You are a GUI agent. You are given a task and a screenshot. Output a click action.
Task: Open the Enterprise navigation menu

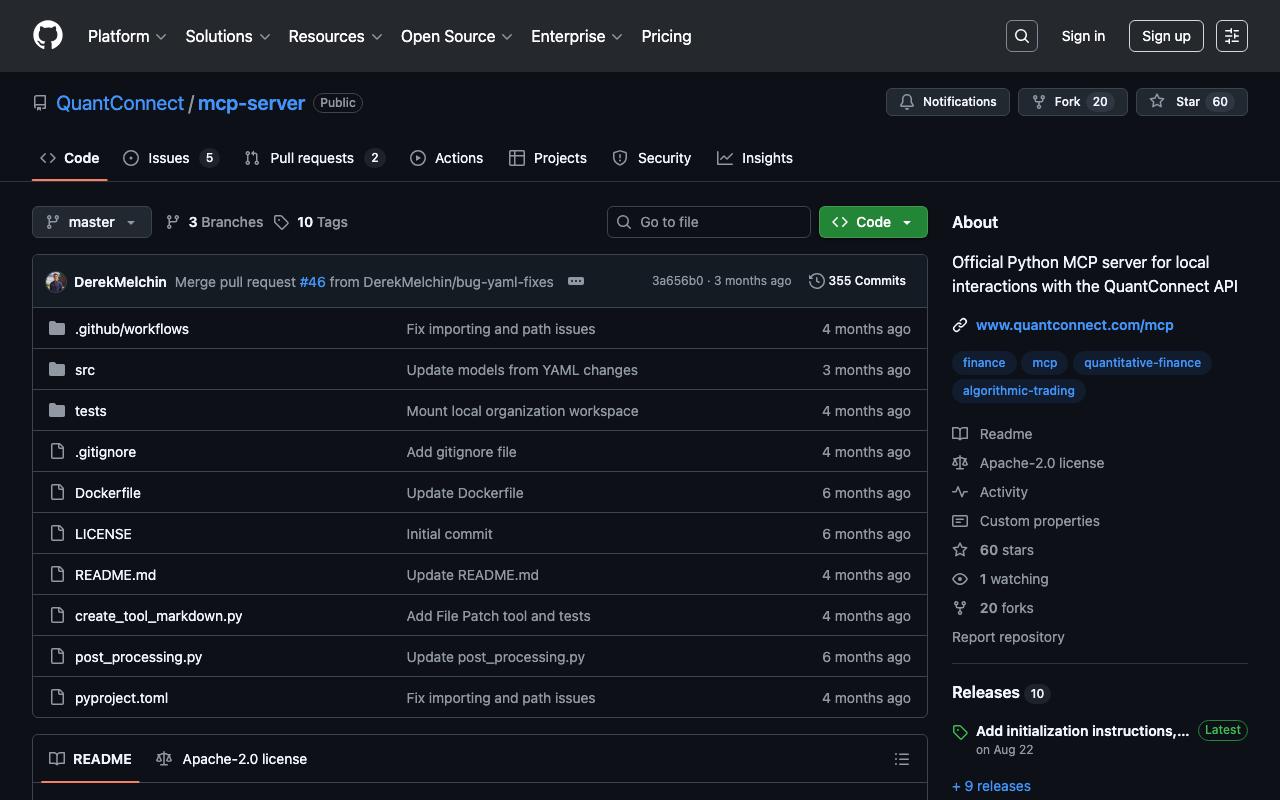coord(576,36)
